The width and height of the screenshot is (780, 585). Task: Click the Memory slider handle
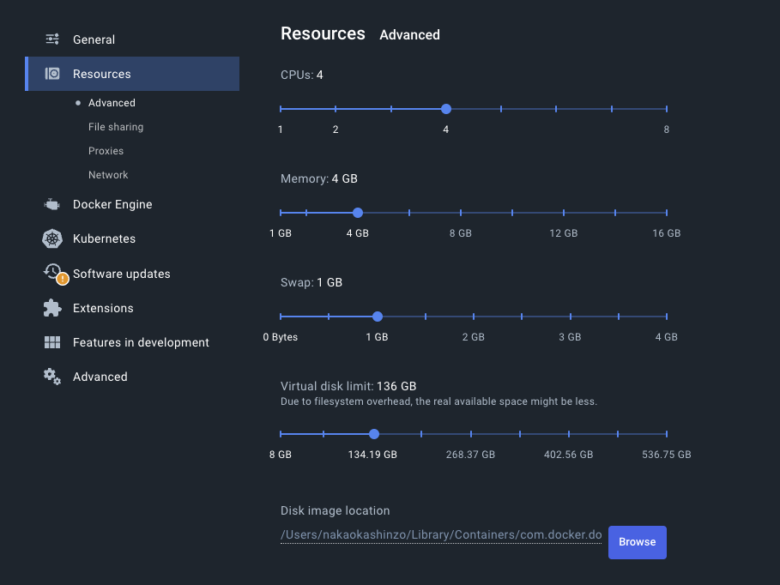tap(358, 213)
